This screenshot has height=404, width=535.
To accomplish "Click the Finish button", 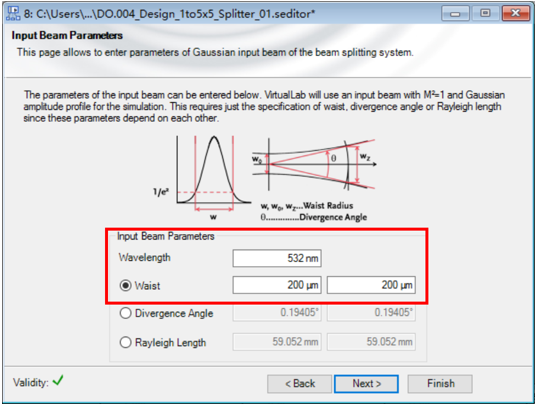I will pyautogui.click(x=440, y=384).
